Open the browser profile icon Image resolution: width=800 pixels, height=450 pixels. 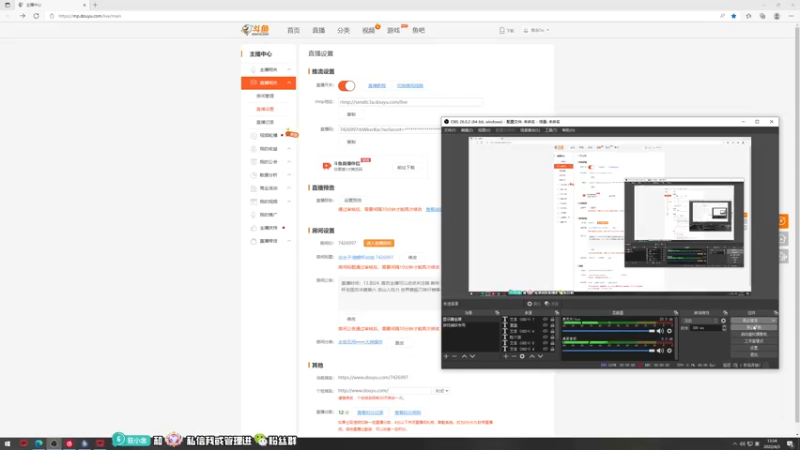[777, 16]
